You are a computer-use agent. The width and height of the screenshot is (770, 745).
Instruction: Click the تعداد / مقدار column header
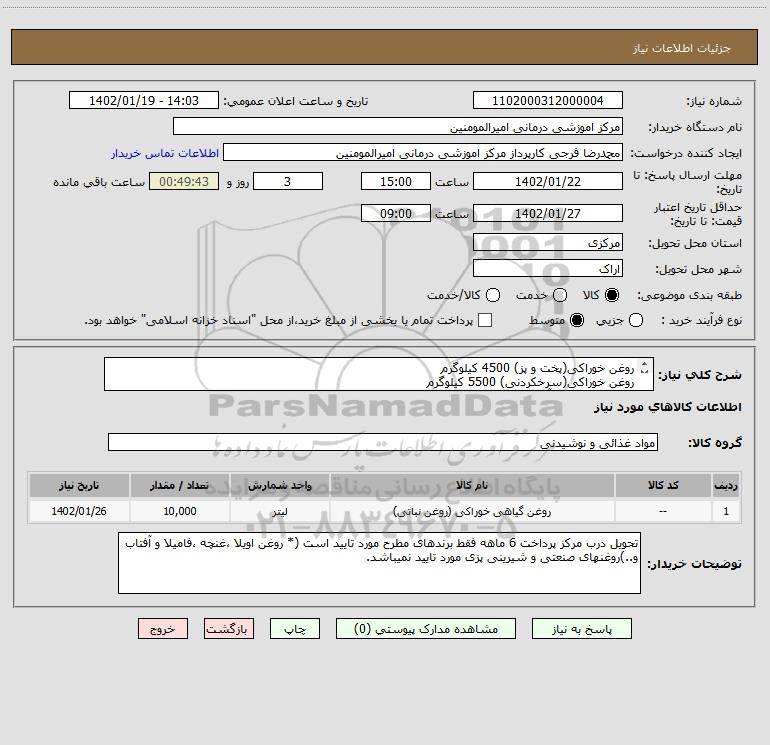pyautogui.click(x=180, y=485)
